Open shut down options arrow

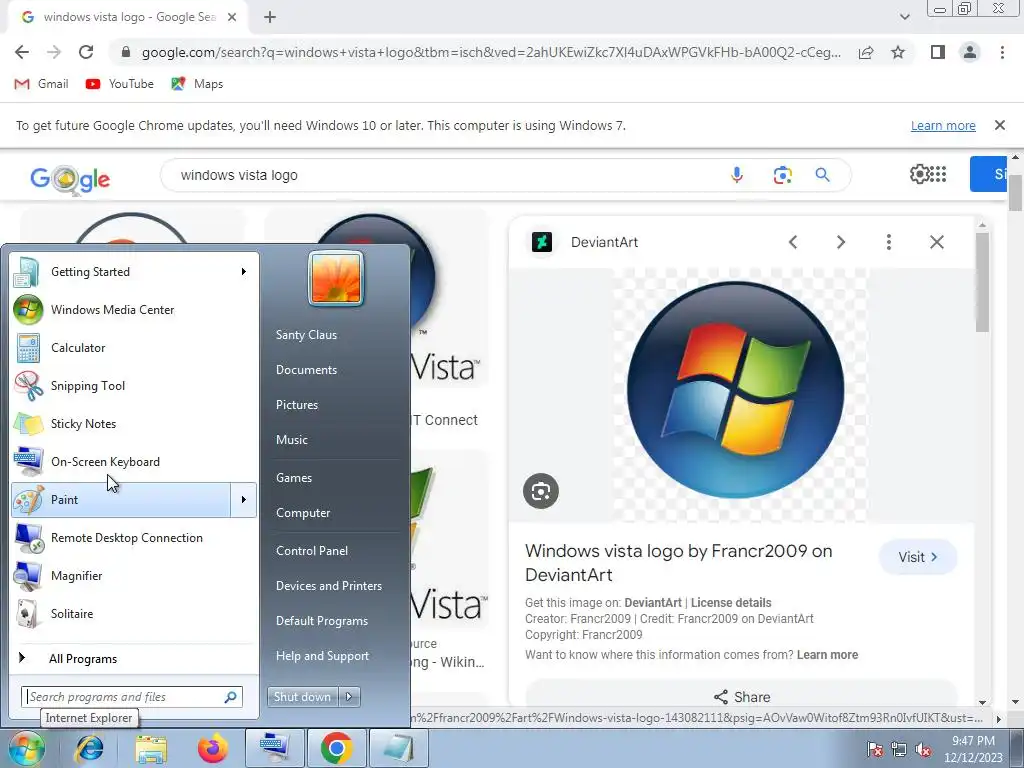point(349,697)
